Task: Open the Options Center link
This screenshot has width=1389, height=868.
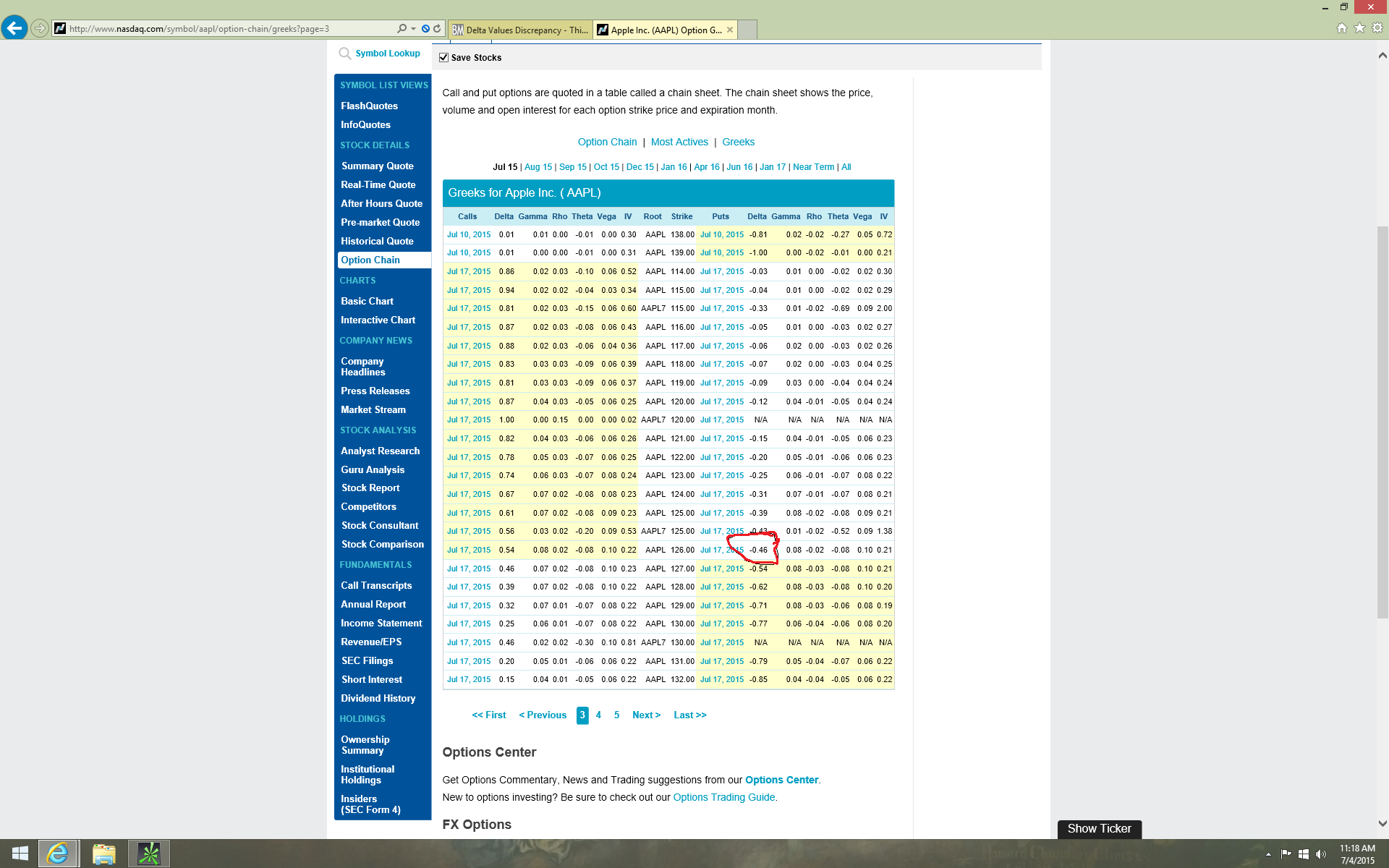Action: pyautogui.click(x=781, y=780)
